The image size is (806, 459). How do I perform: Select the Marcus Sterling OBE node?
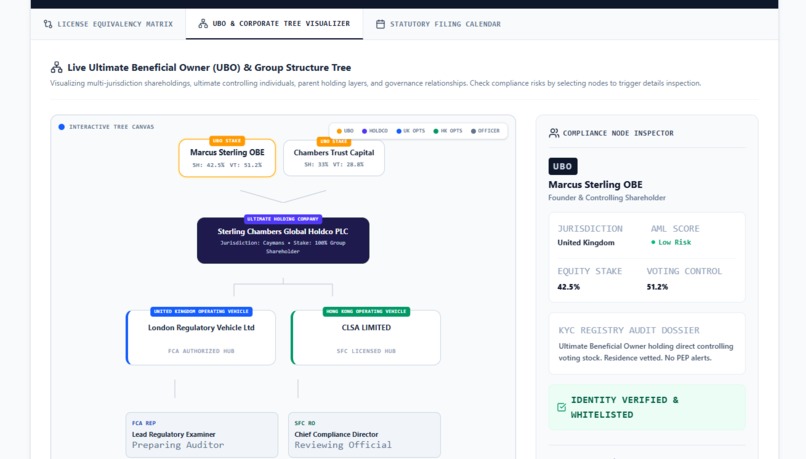pyautogui.click(x=227, y=158)
